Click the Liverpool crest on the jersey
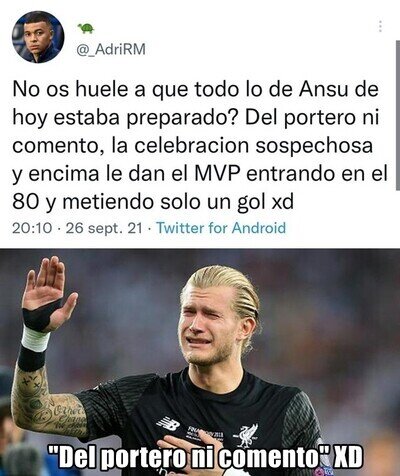The width and height of the screenshot is (400, 476). coord(246,435)
